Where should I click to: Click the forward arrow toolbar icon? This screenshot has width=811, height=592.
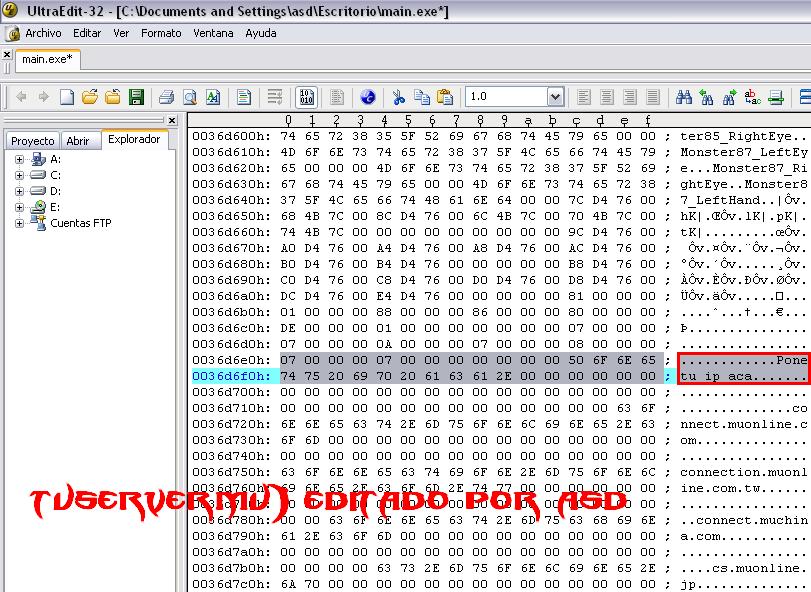43,97
